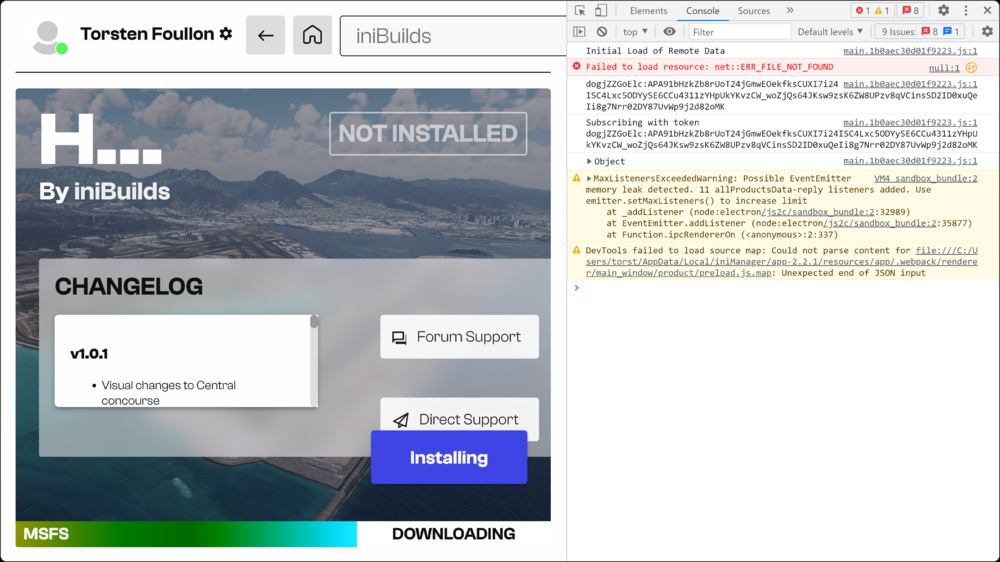
Task: Click the Direct Support button
Action: pos(459,419)
